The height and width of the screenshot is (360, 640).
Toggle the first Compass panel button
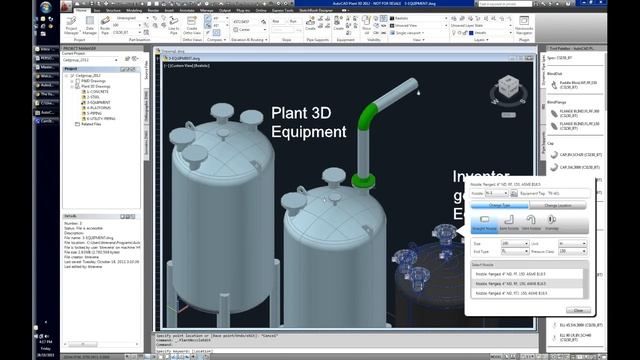point(208,18)
